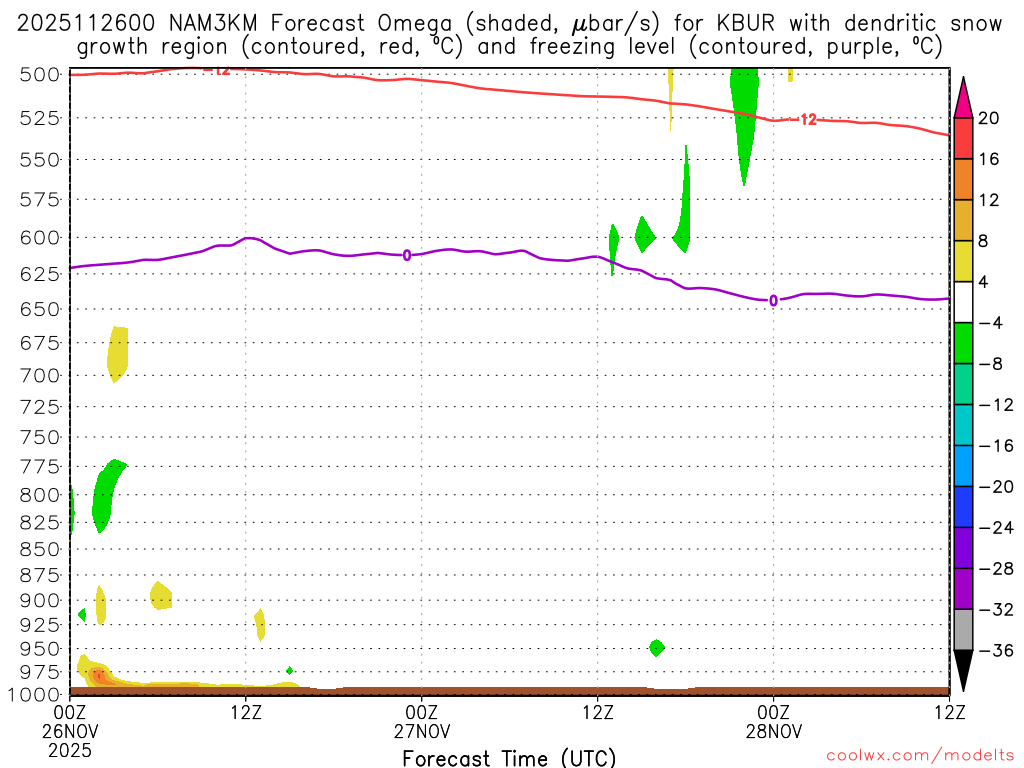The image size is (1024, 768).
Task: Click the 700 pressure level label
Action: [x=40, y=376]
